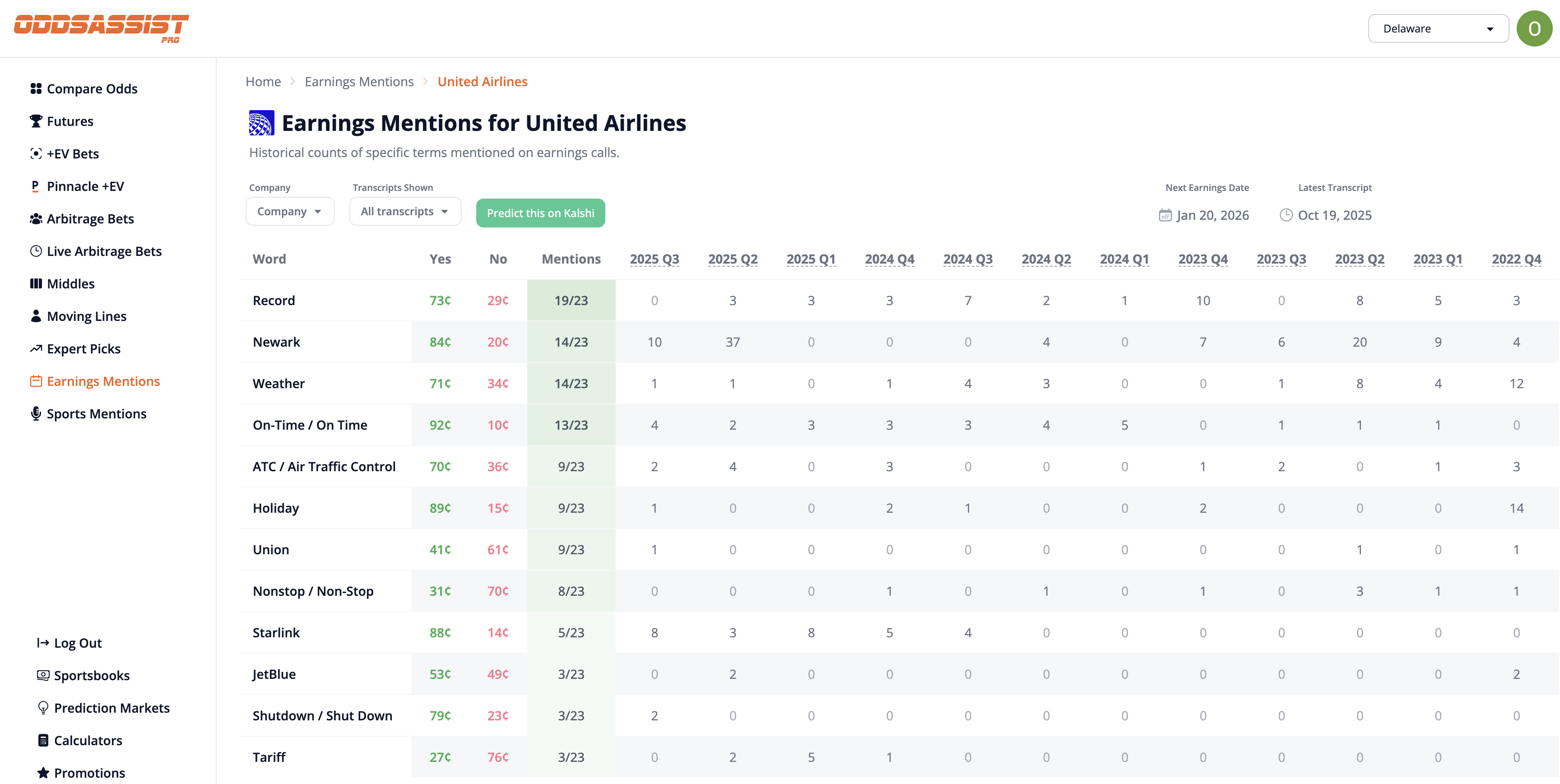Open the Futures trophy icon

(36, 121)
